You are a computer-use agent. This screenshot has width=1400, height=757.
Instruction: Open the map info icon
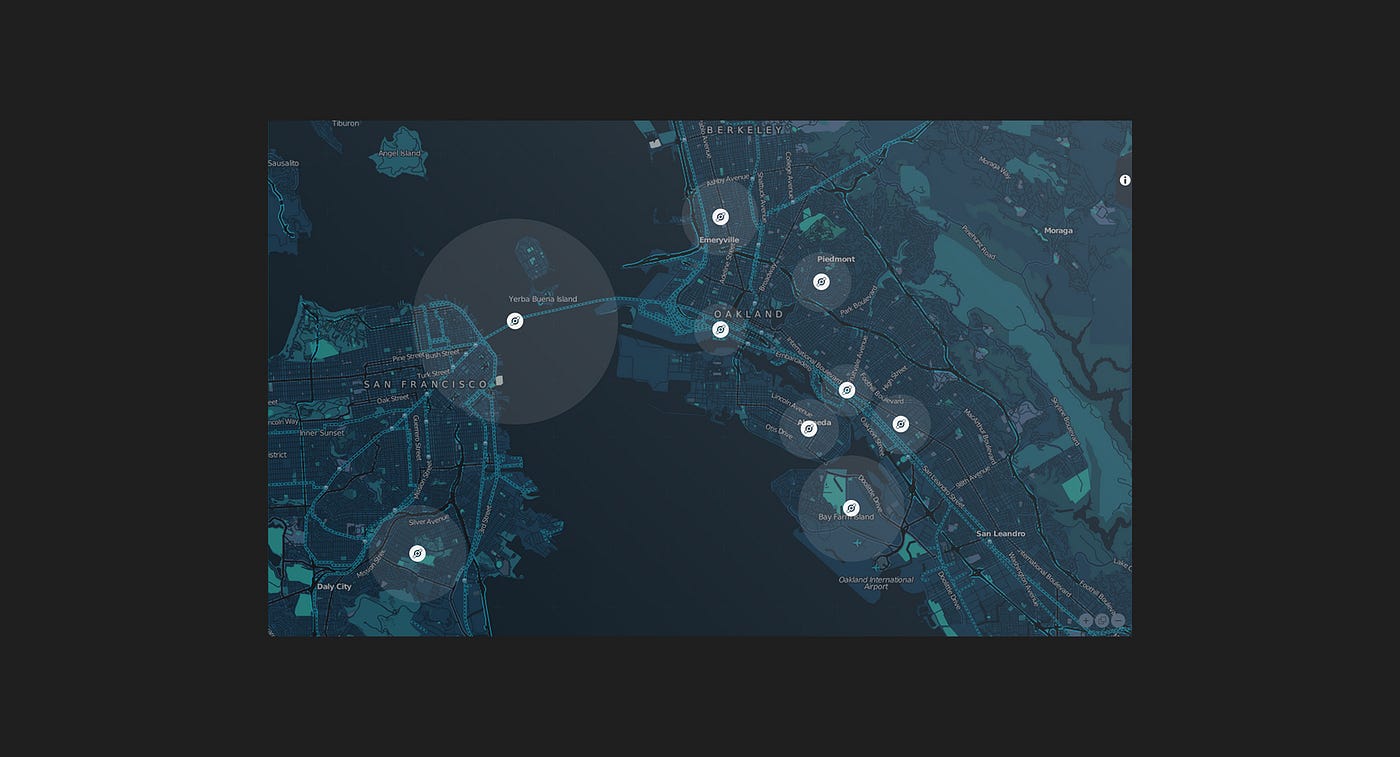click(x=1125, y=180)
